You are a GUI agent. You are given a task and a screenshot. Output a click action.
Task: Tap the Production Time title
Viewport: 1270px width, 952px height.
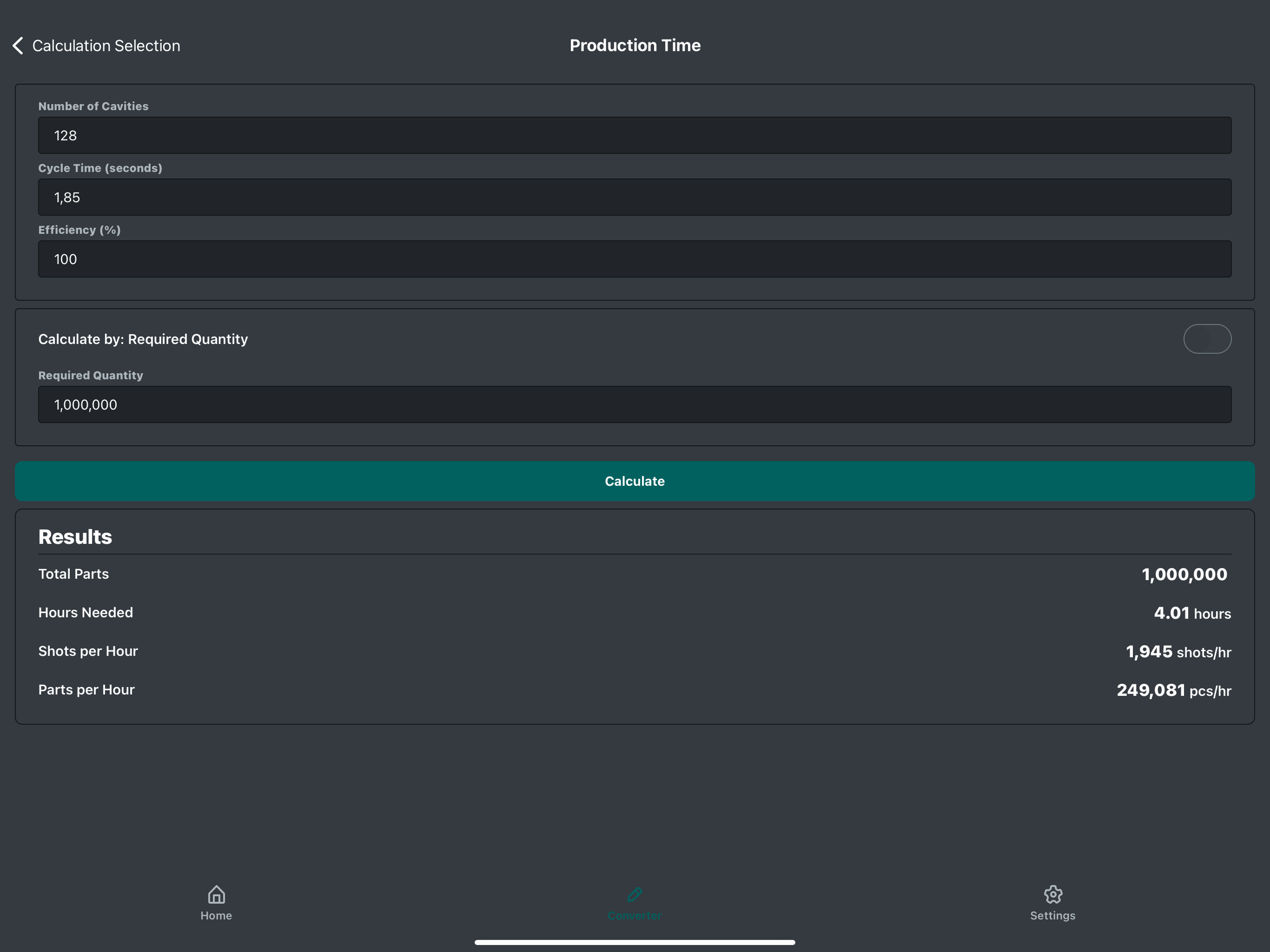(635, 46)
